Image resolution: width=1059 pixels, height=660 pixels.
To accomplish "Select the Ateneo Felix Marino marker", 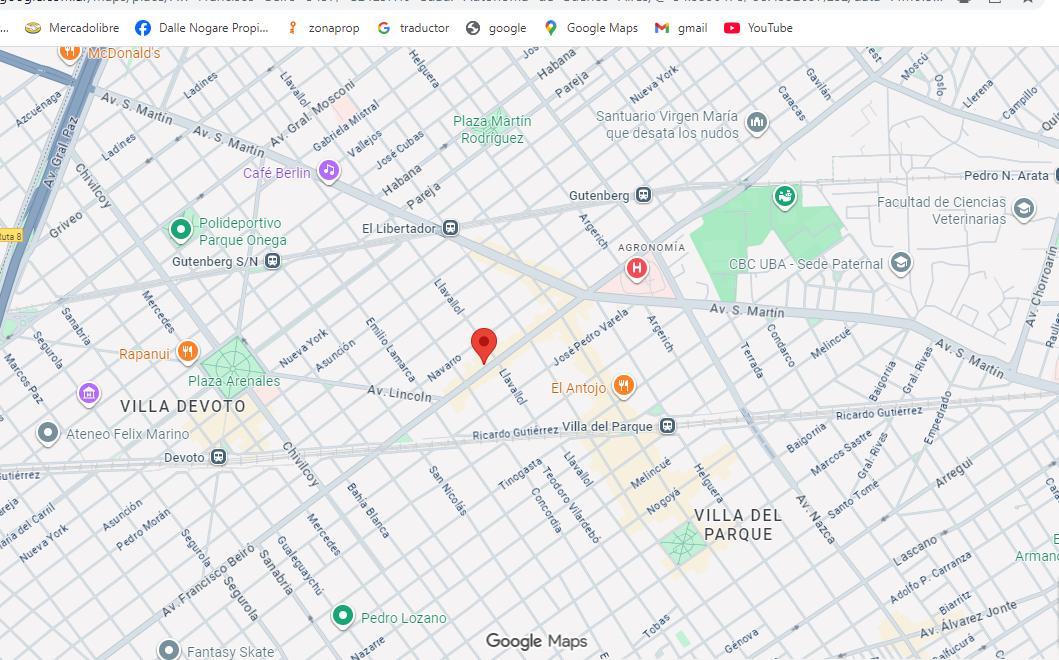I will click(48, 433).
